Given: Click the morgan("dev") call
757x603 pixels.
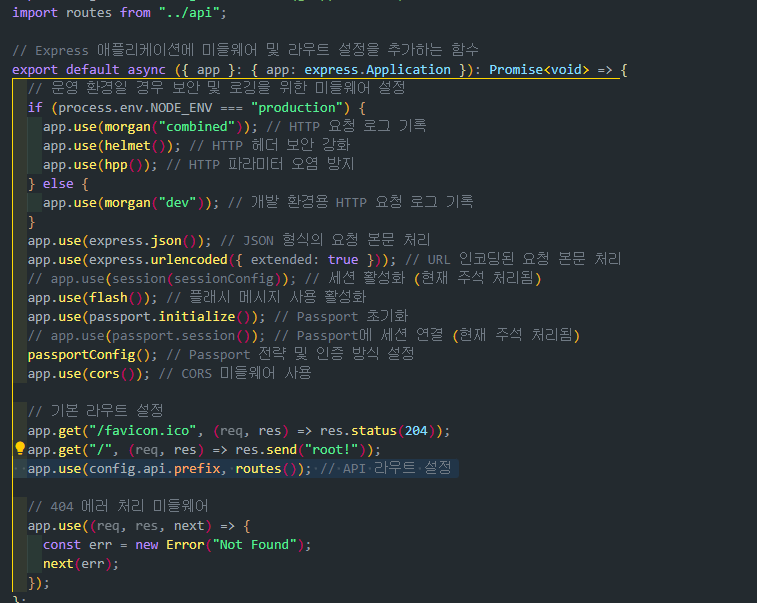Looking at the screenshot, I should click(158, 202).
